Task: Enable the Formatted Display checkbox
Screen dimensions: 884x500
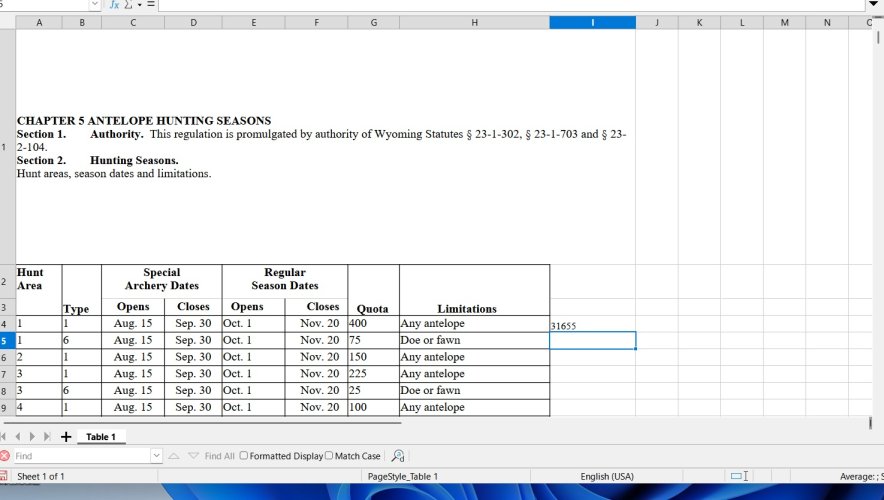Action: click(244, 455)
